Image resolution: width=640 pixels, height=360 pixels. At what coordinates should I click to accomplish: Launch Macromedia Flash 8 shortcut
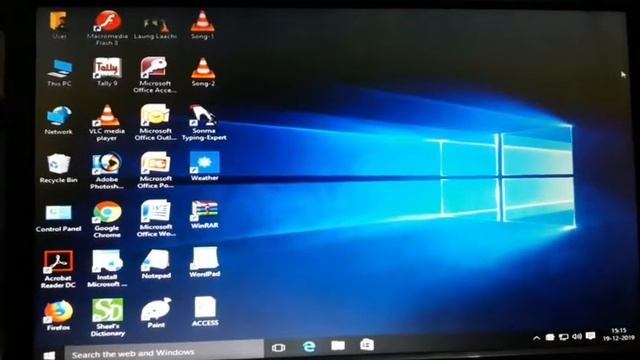coord(107,28)
